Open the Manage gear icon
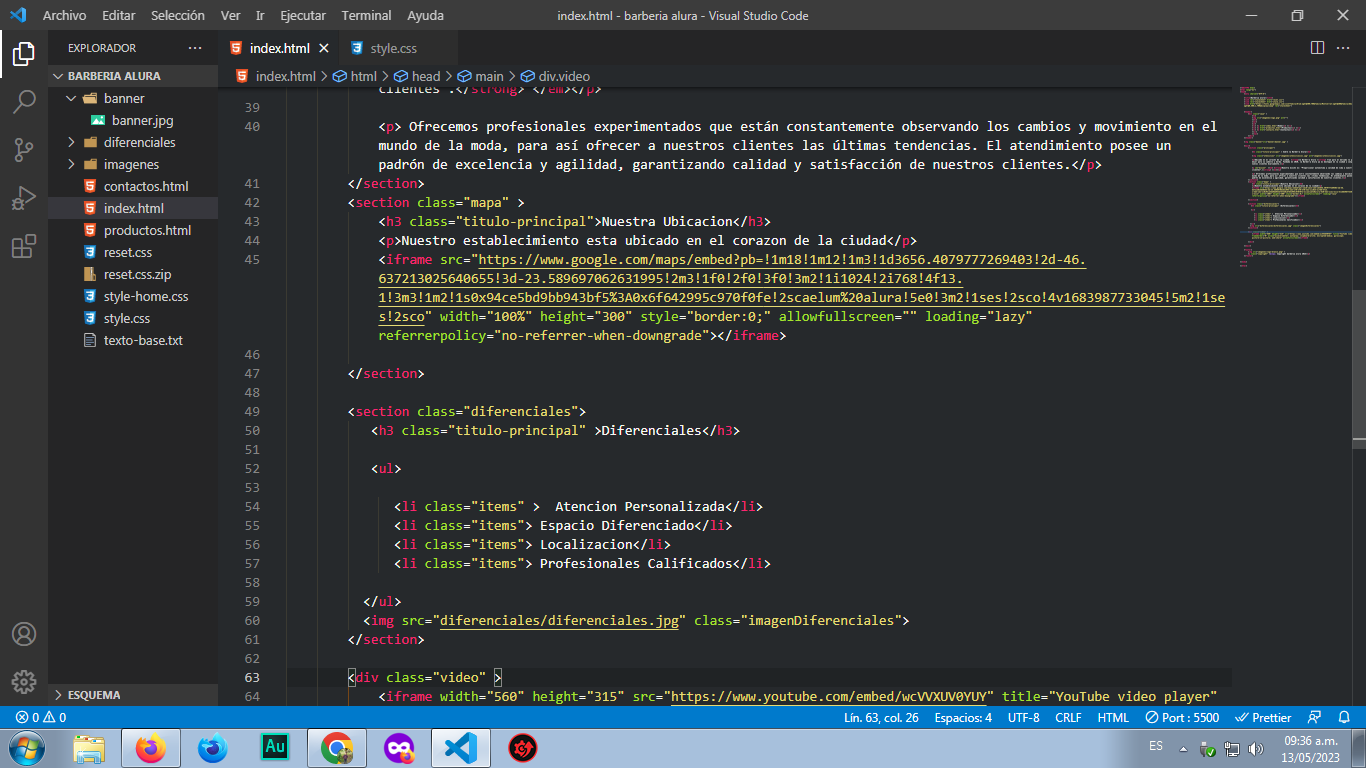 tap(24, 682)
